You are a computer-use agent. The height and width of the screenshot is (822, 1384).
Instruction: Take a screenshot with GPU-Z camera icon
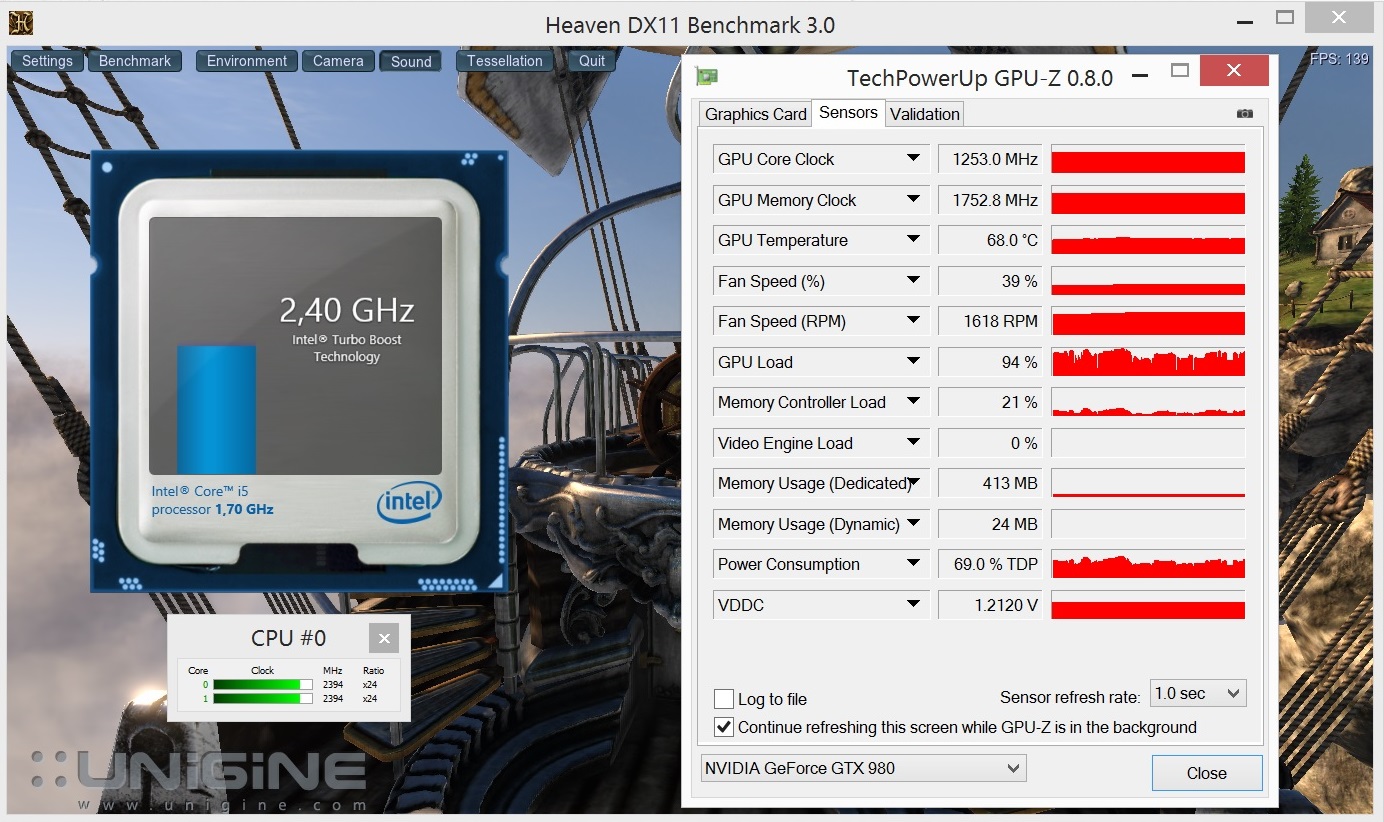1244,114
